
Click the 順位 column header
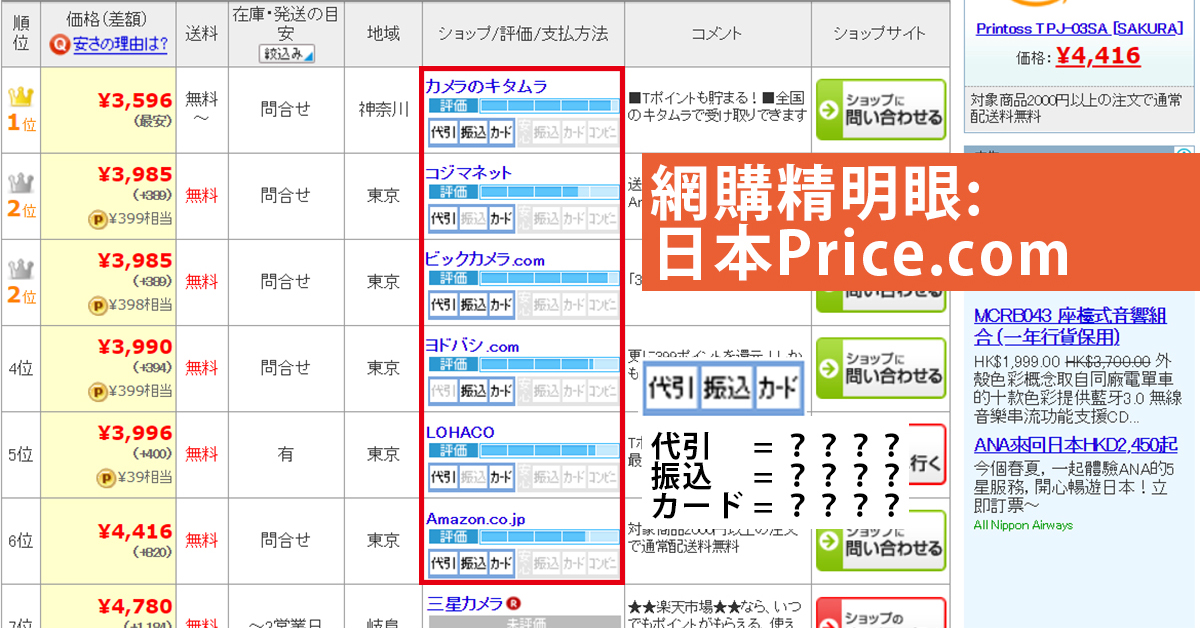21,33
